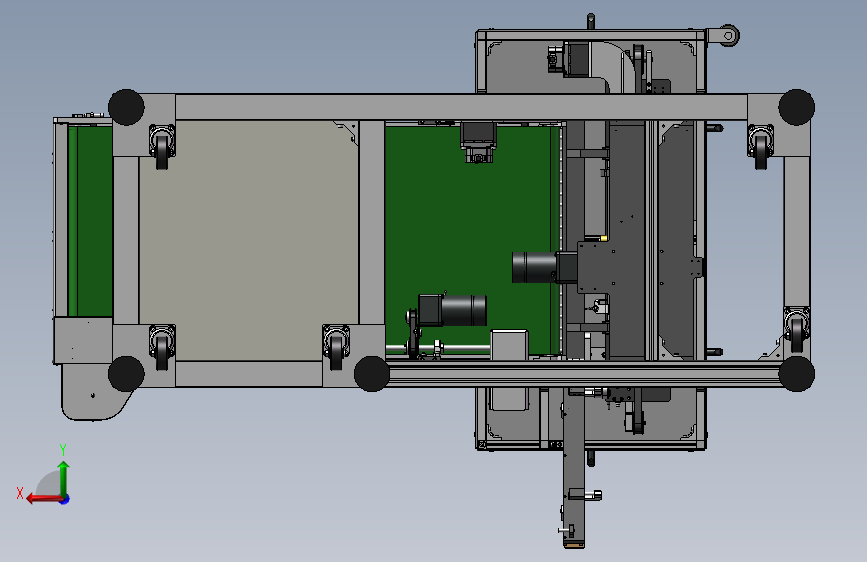Select the silver roller shaft below the motor
This screenshot has width=867, height=562.
438,348
